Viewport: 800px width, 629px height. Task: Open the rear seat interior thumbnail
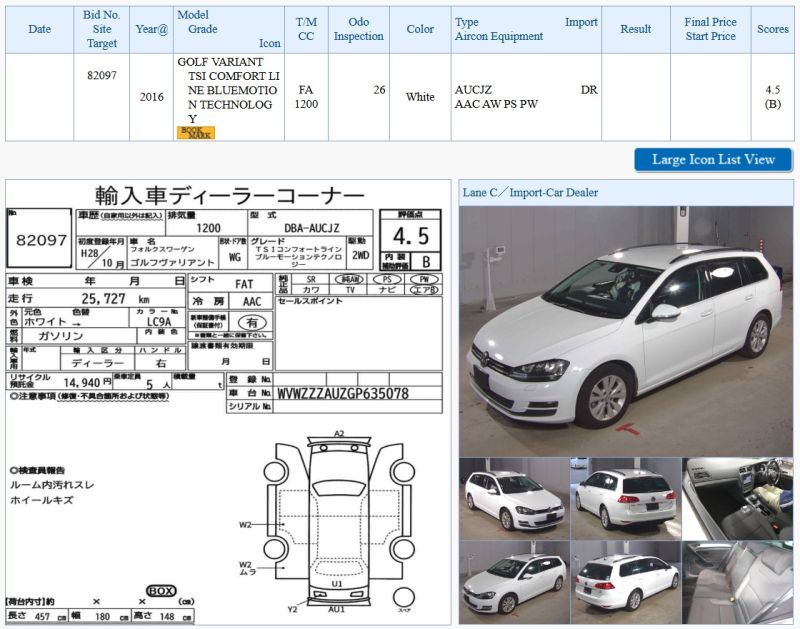pos(738,583)
